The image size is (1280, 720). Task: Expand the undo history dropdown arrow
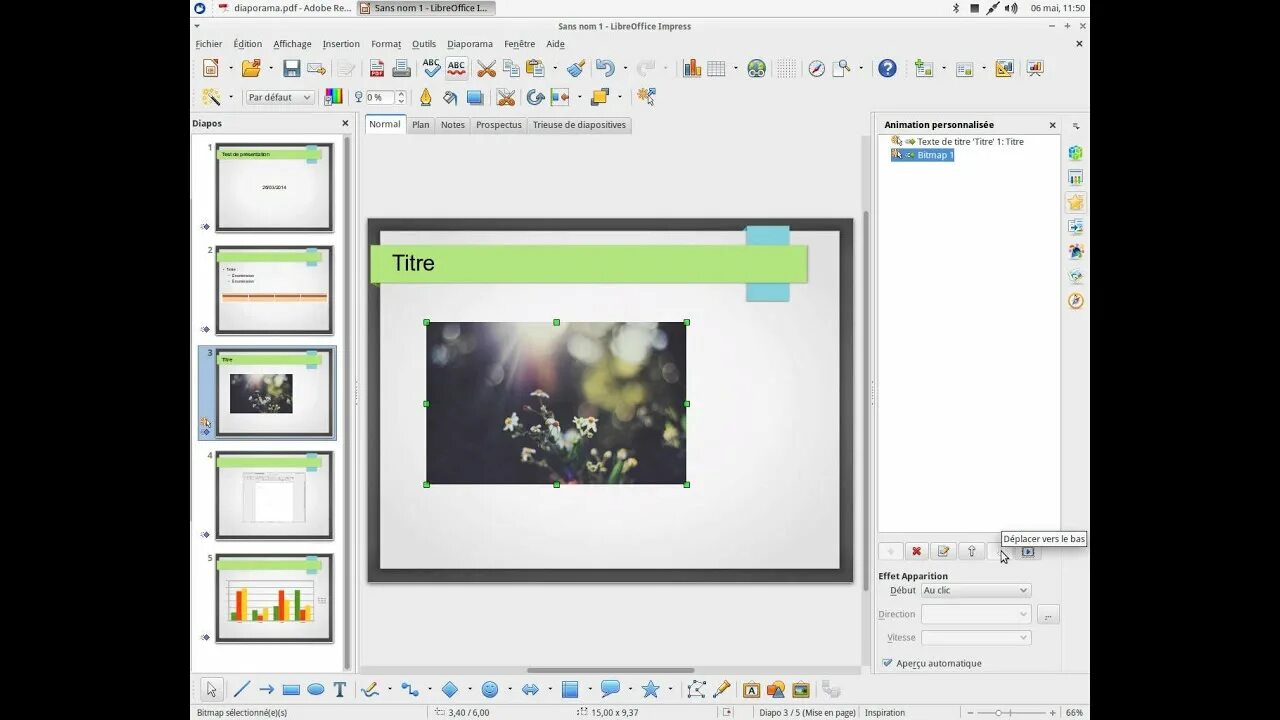(x=624, y=68)
